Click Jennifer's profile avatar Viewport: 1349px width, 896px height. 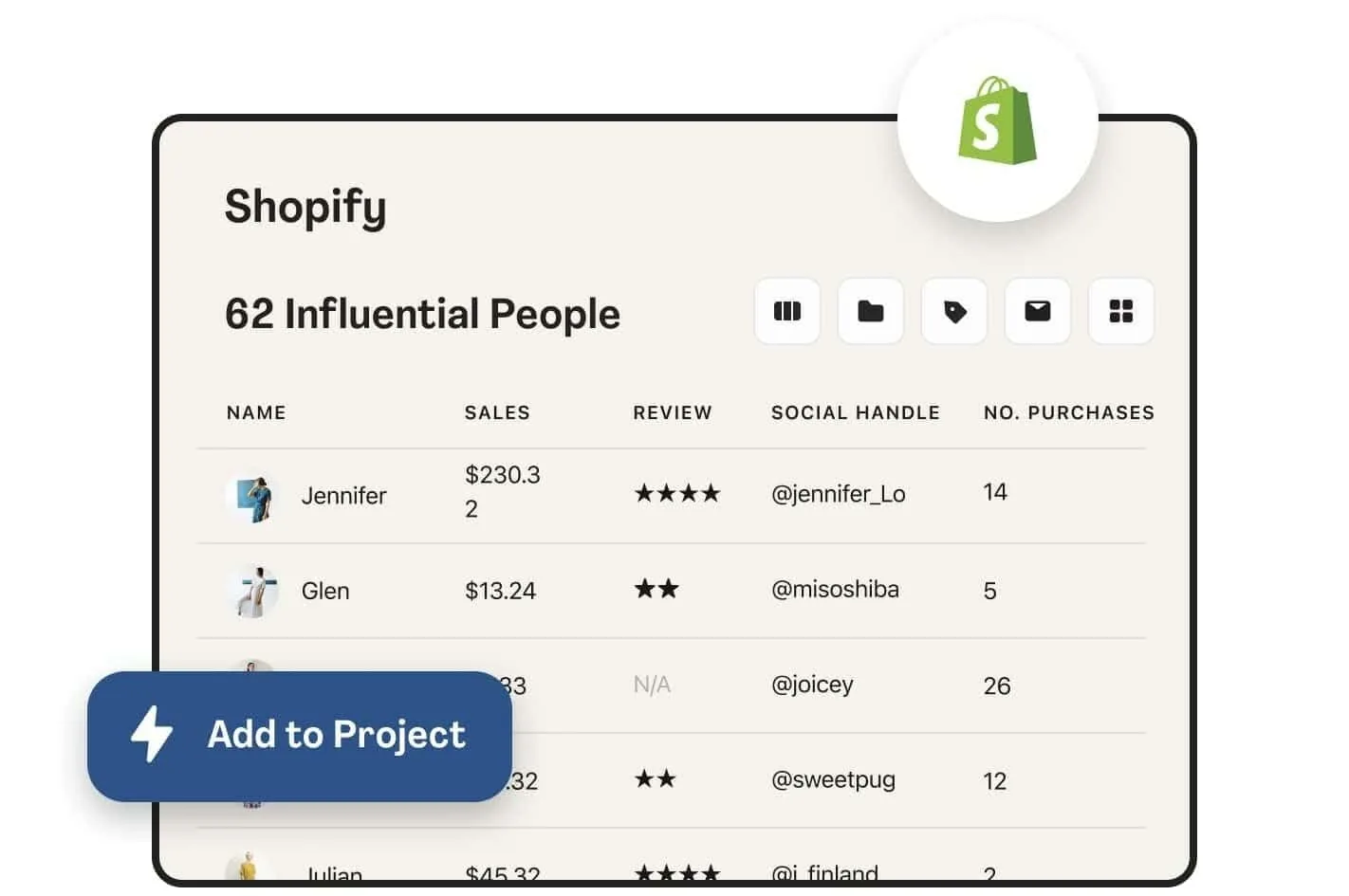pyautogui.click(x=253, y=497)
